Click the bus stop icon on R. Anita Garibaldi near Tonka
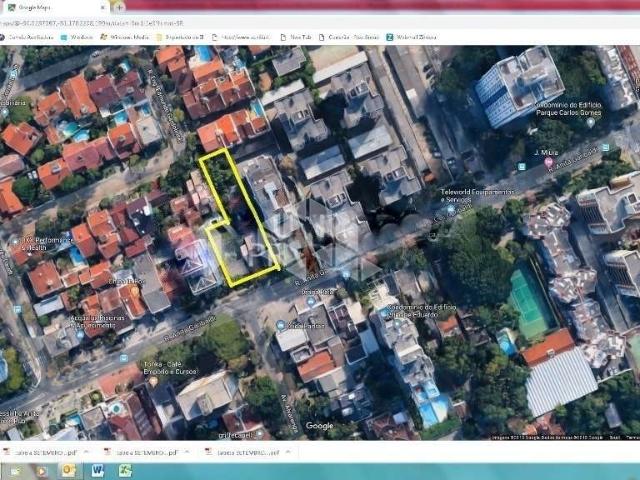 [124, 358]
